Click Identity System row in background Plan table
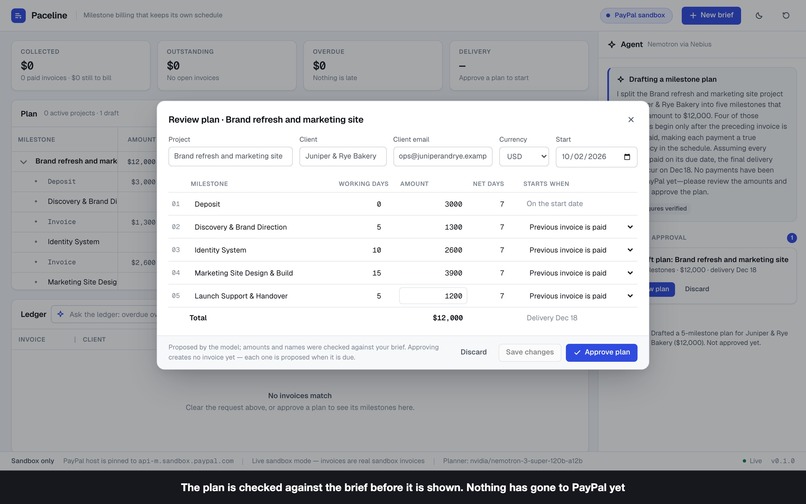The image size is (806, 504). click(85, 242)
